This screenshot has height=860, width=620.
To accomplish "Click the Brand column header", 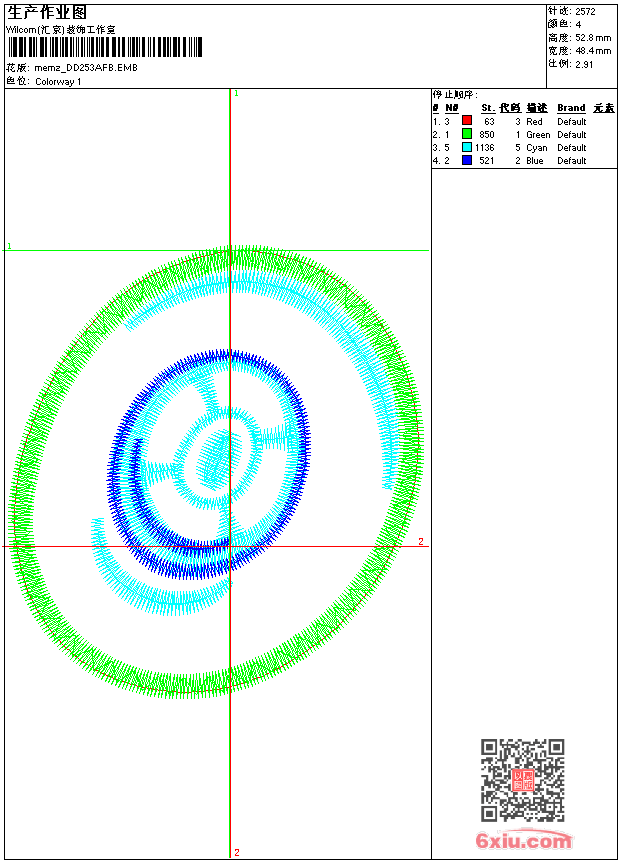I will 571,108.
